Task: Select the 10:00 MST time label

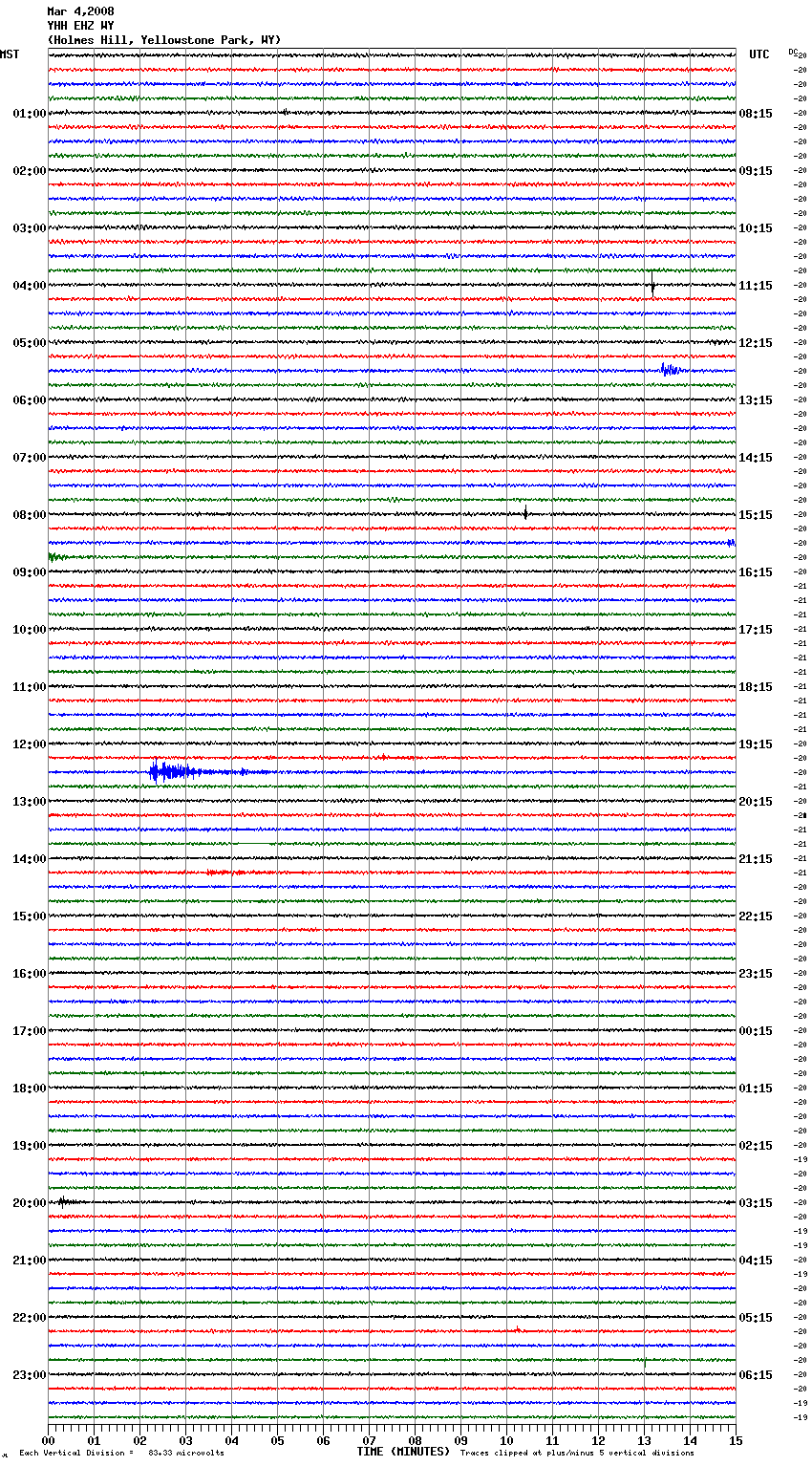Action: [30, 630]
